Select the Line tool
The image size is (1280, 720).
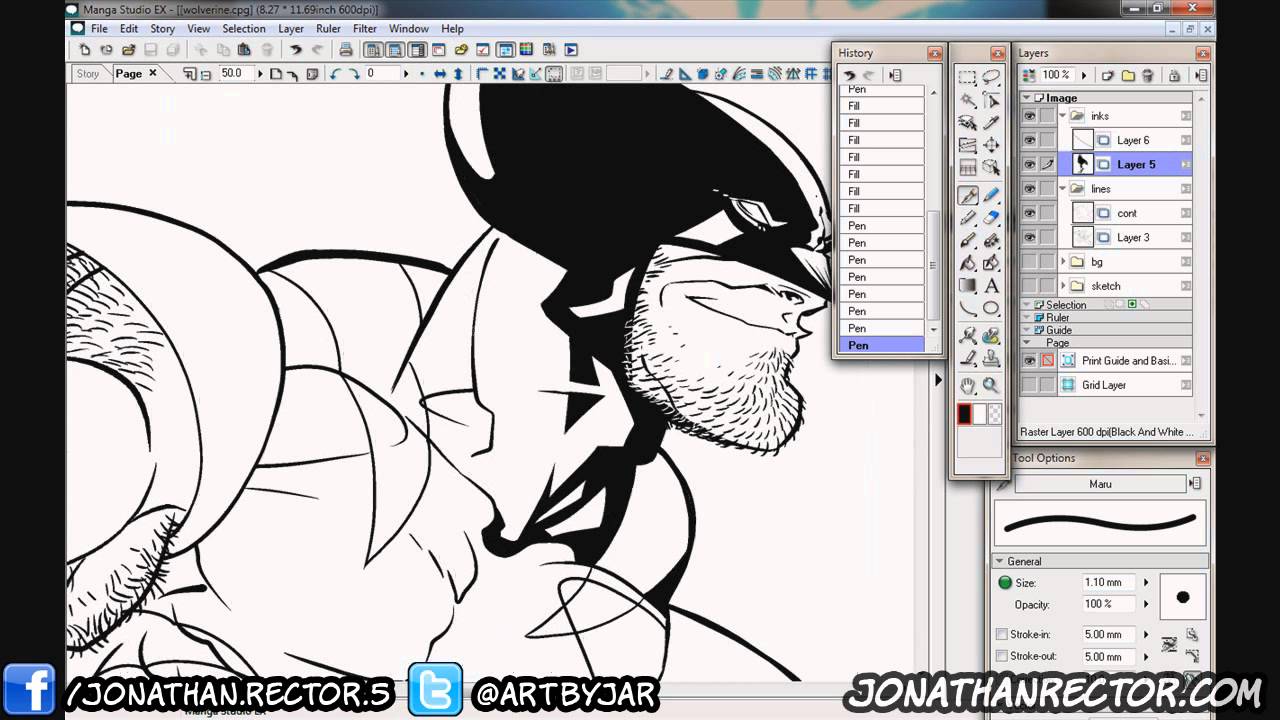pos(968,309)
